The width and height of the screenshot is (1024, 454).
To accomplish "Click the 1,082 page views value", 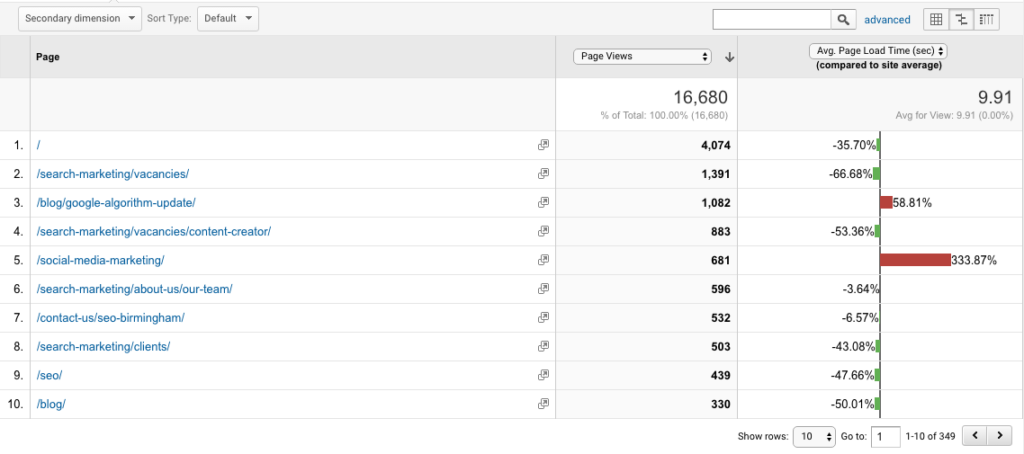I will pos(714,203).
